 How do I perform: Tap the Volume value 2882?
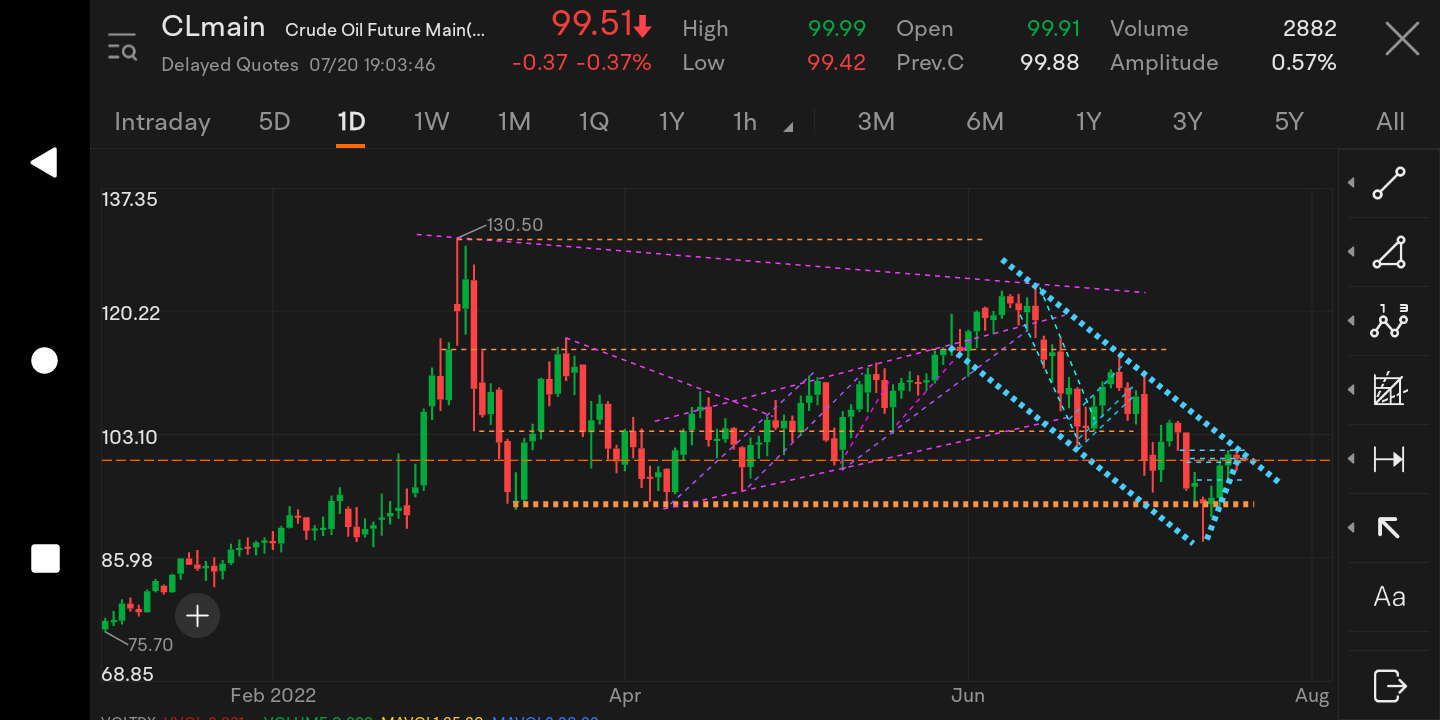pos(1309,29)
